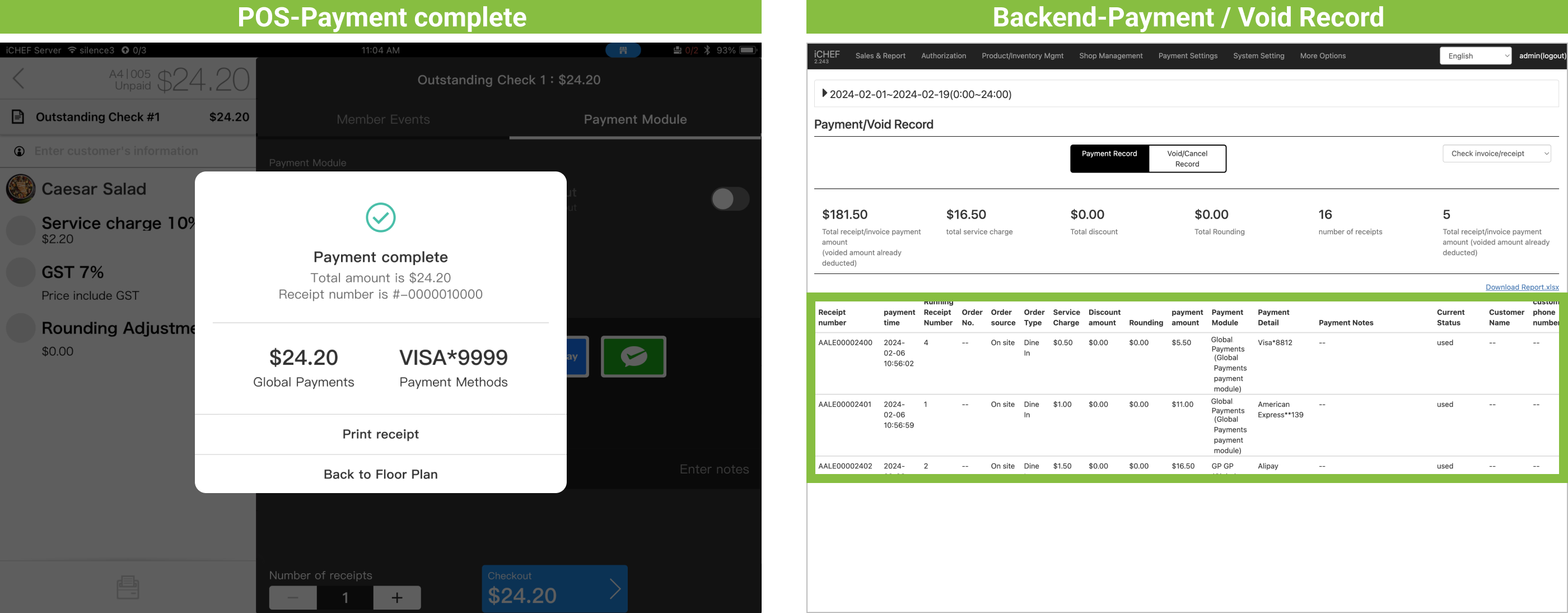This screenshot has width=1568, height=613.
Task: Switch to Void/Cancel Record
Action: pos(1186,159)
